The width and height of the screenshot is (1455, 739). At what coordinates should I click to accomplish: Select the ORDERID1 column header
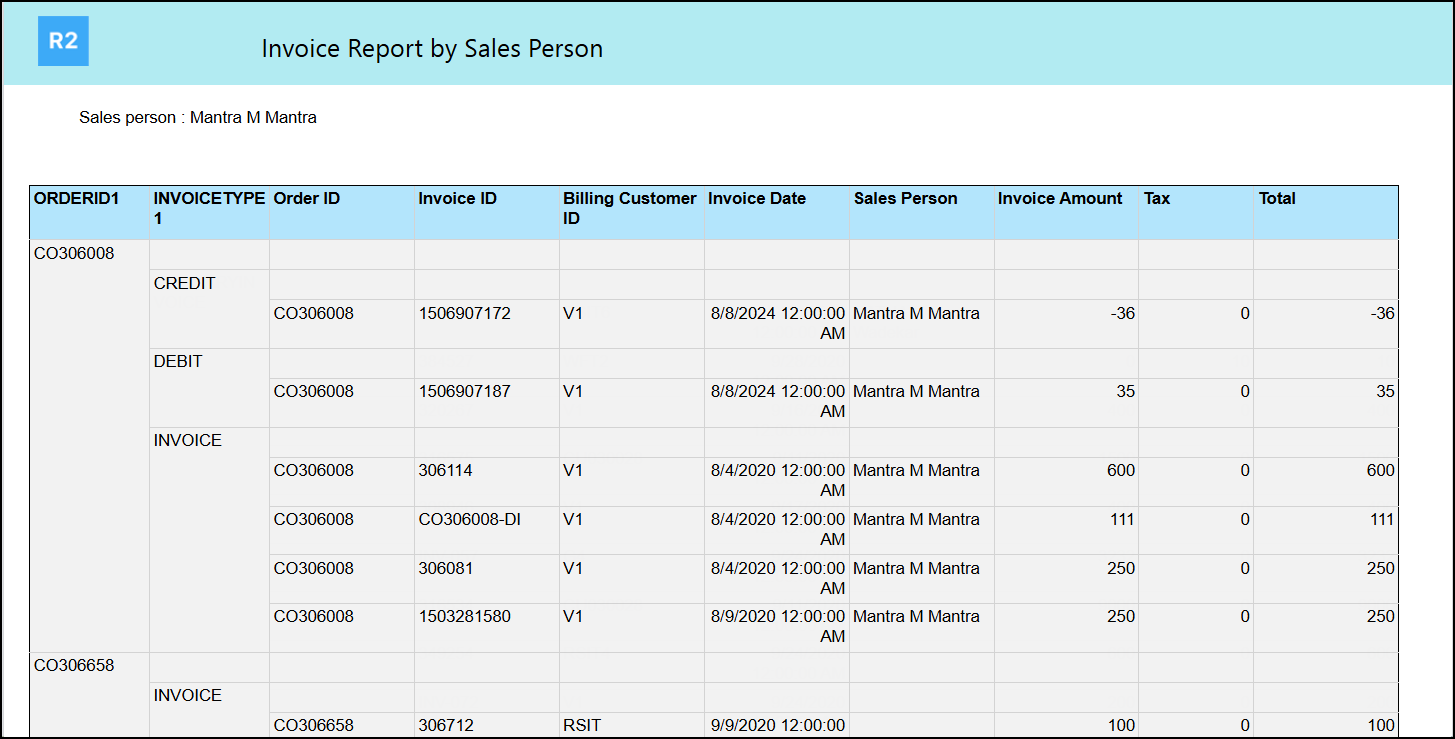(x=77, y=199)
